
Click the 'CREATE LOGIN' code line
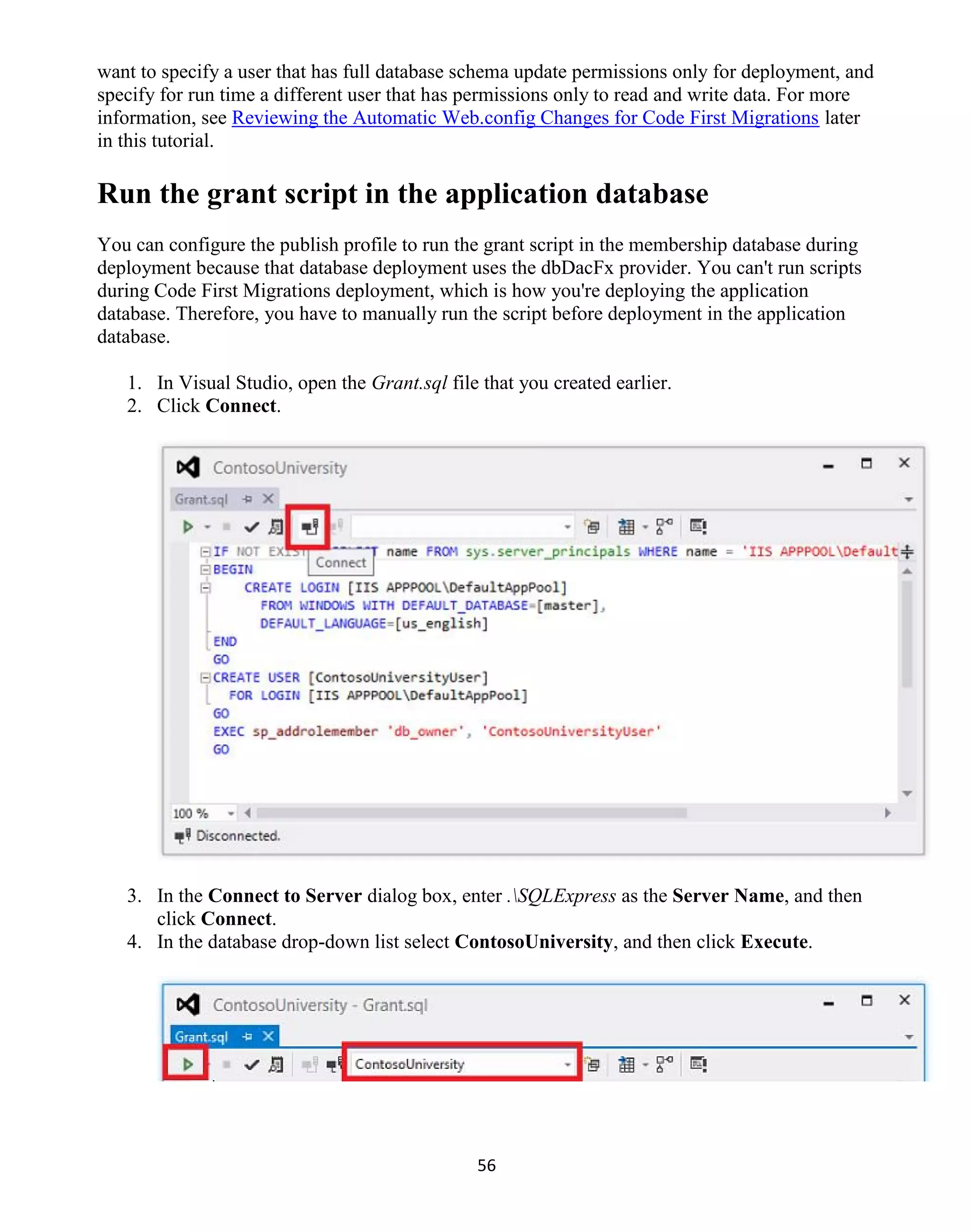click(405, 587)
